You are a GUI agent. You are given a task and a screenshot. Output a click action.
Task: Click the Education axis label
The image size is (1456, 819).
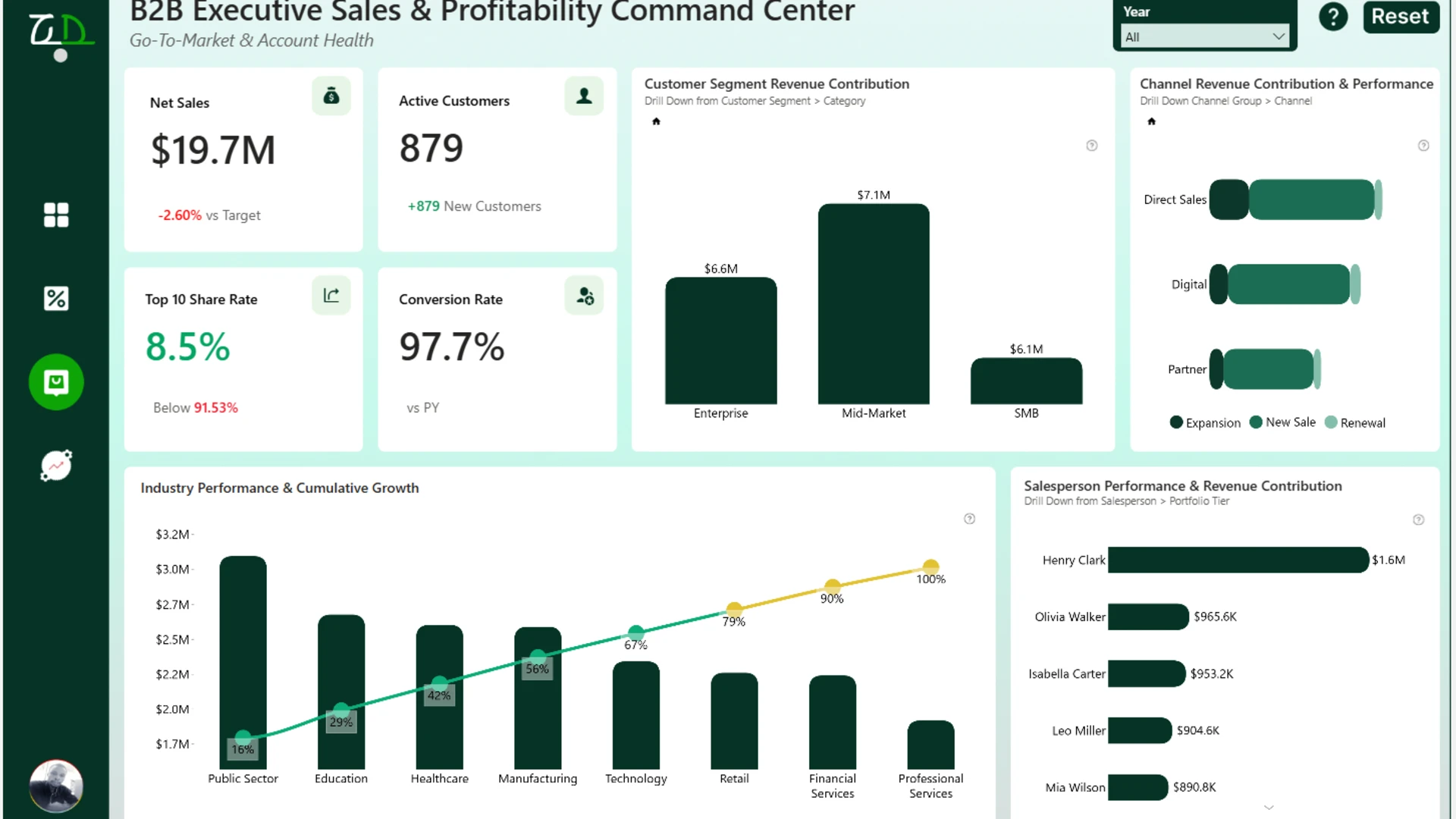pyautogui.click(x=341, y=779)
